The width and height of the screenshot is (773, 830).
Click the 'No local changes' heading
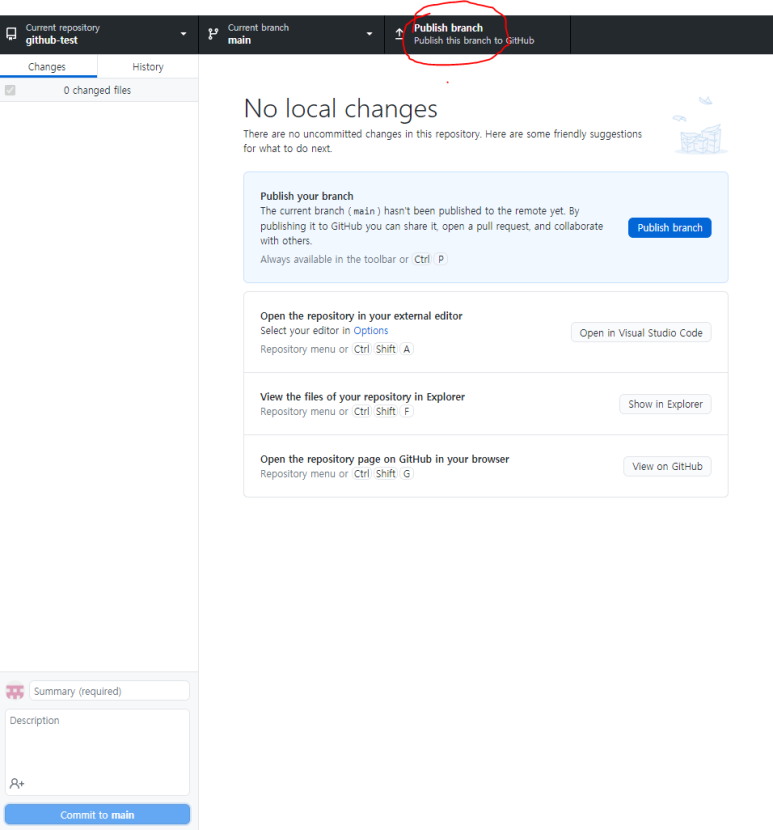340,109
